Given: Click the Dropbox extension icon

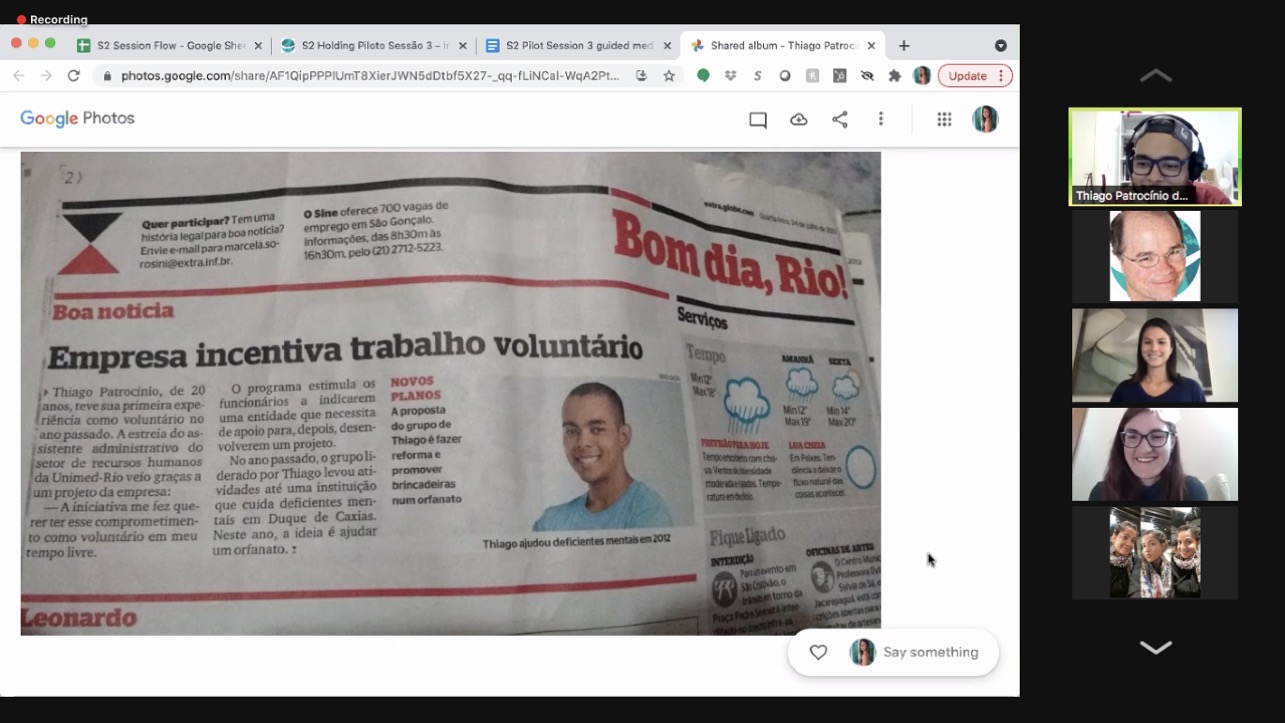Looking at the screenshot, I should (x=731, y=76).
